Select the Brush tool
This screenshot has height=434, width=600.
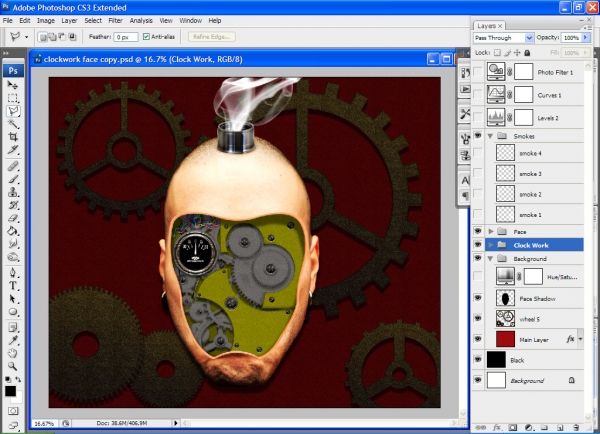[13, 179]
